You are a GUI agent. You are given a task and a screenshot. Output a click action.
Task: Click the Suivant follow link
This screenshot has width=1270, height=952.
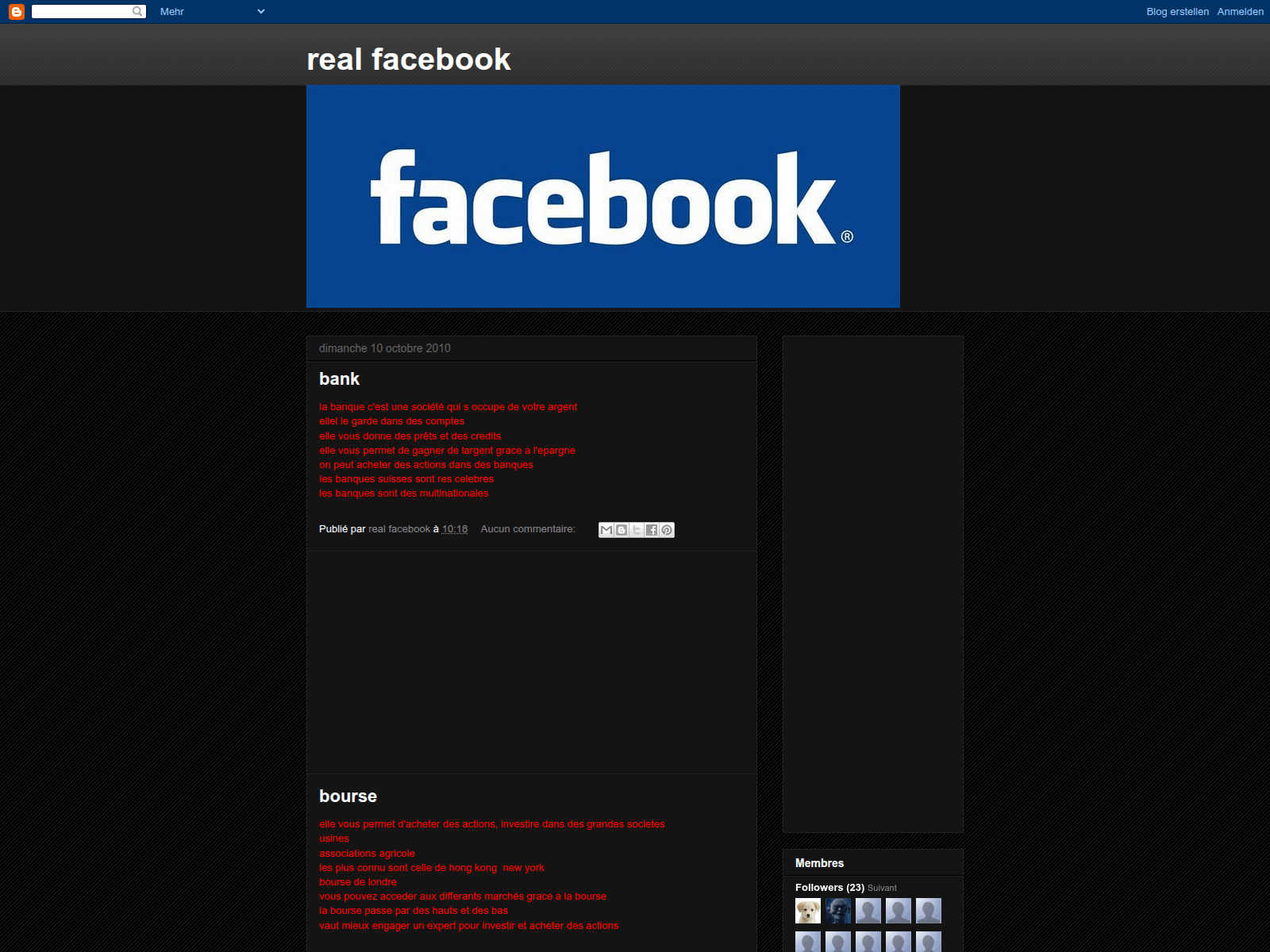[882, 889]
